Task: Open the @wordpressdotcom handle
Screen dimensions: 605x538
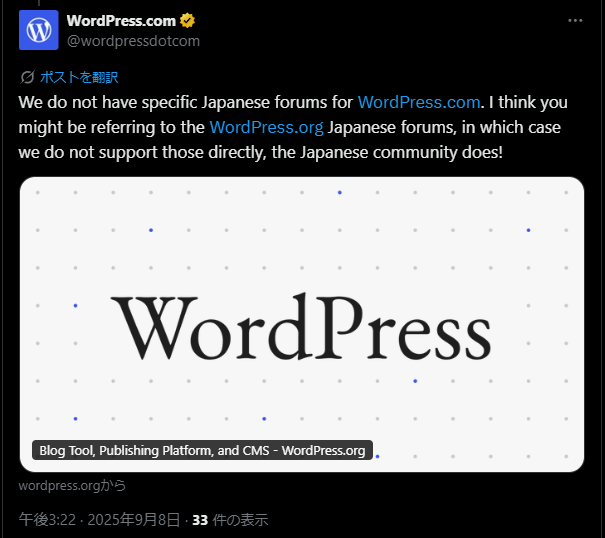Action: point(134,41)
